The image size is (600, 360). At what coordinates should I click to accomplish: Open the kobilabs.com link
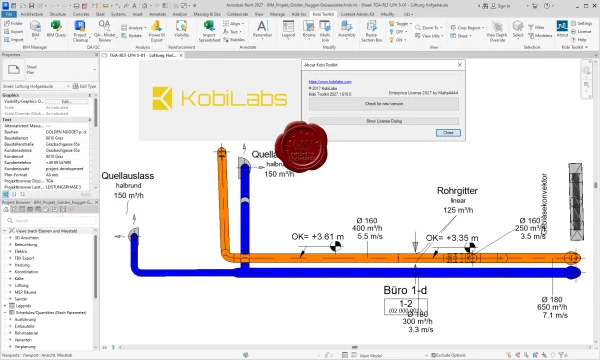click(330, 81)
